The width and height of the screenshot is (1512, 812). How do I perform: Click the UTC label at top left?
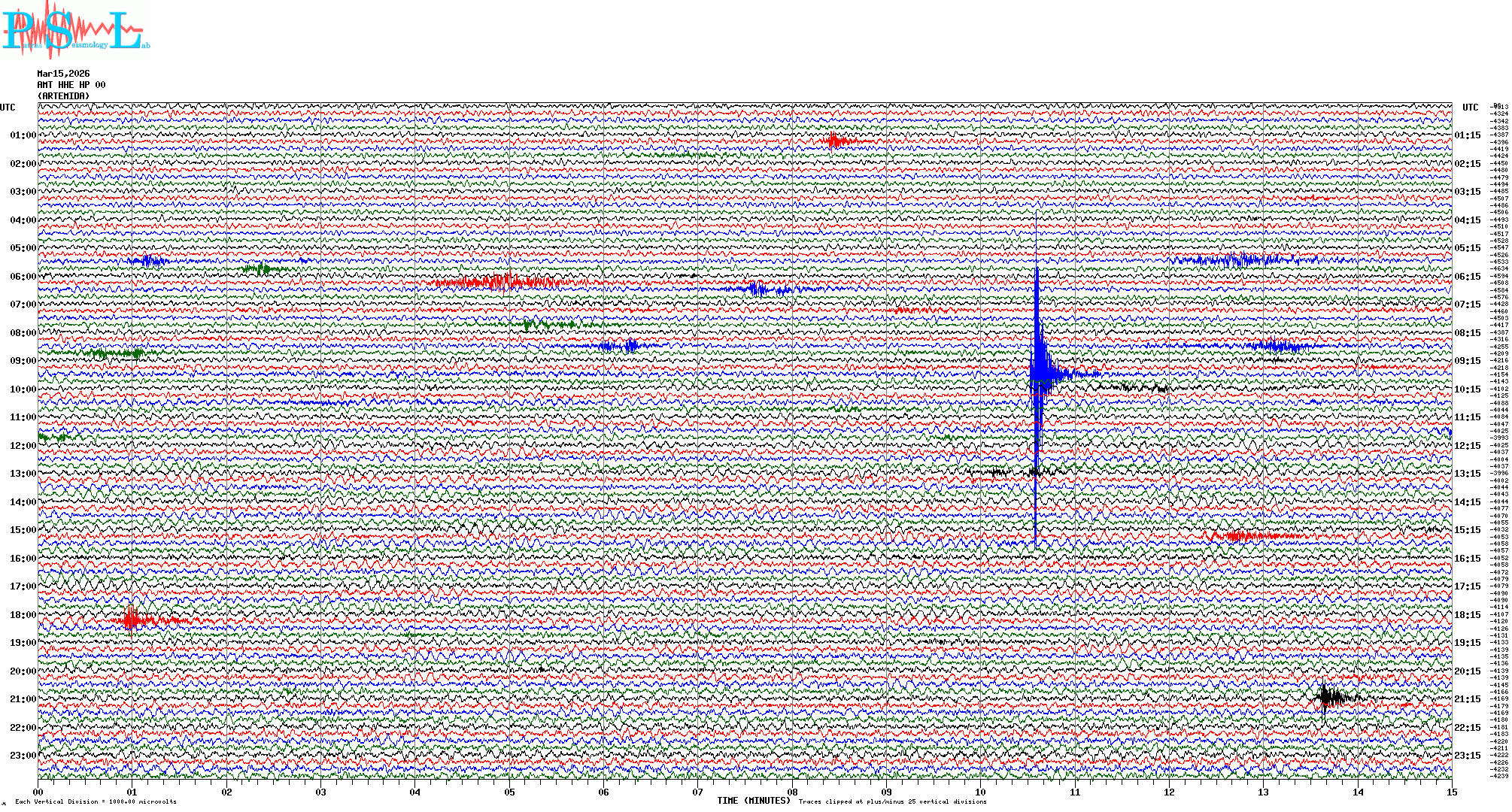click(x=8, y=108)
